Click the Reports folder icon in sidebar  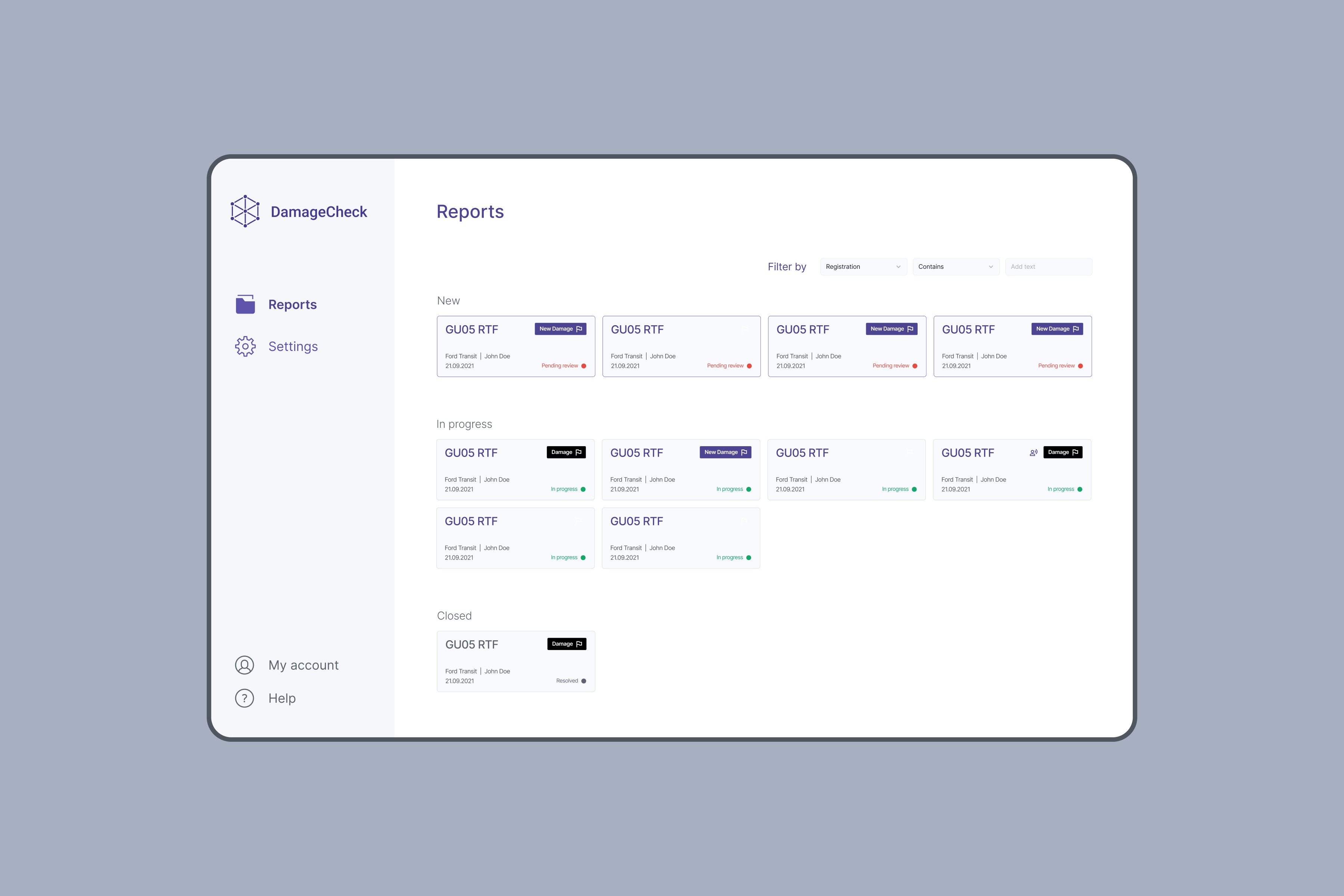[245, 304]
